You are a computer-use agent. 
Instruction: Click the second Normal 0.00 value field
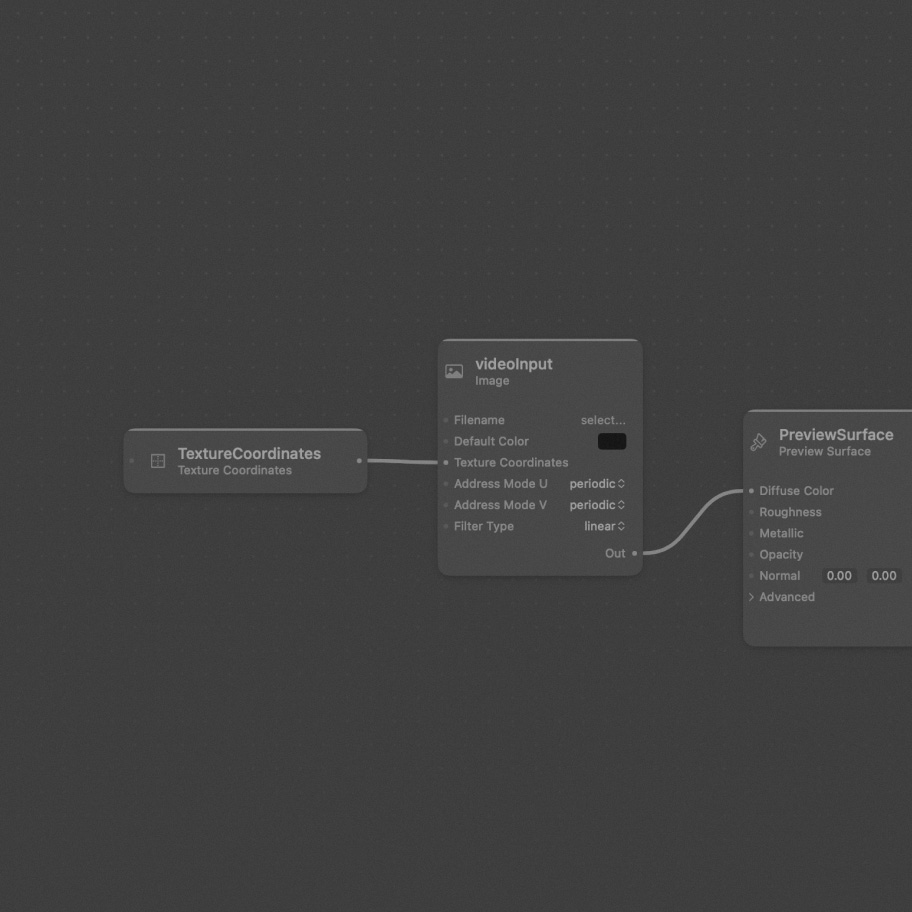(884, 576)
